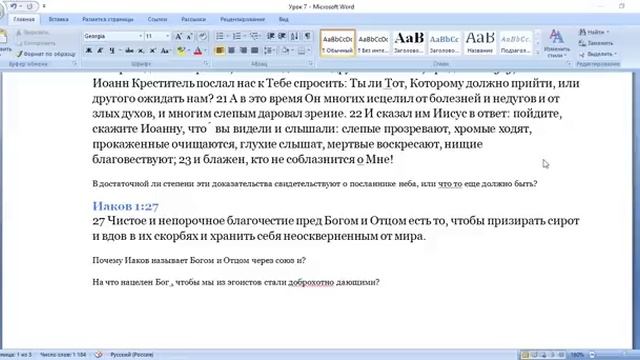Click the Copy (Копировать) command

pyautogui.click(x=36, y=43)
